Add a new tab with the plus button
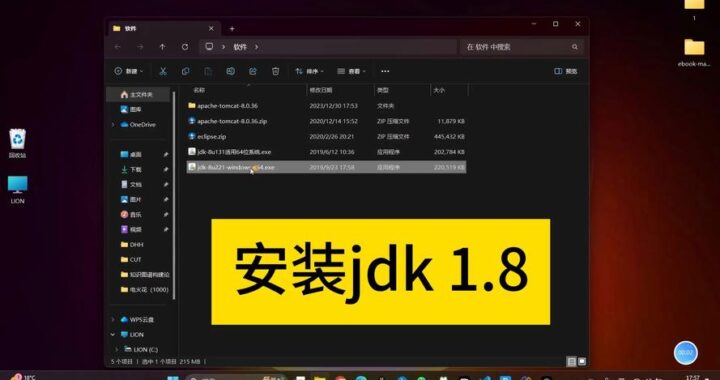This screenshot has height=380, width=720. [x=232, y=28]
